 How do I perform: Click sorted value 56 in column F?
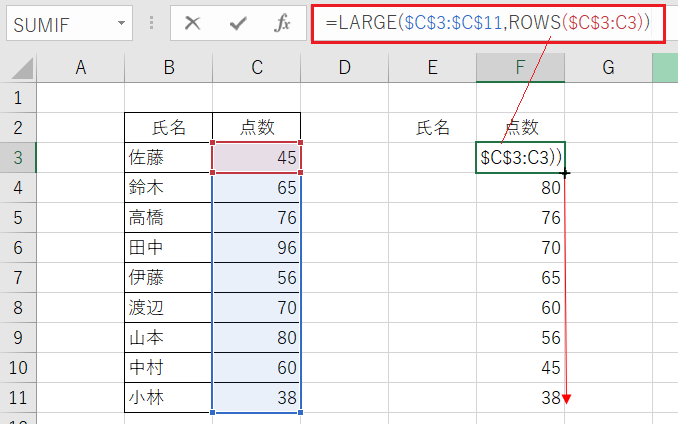click(x=520, y=338)
